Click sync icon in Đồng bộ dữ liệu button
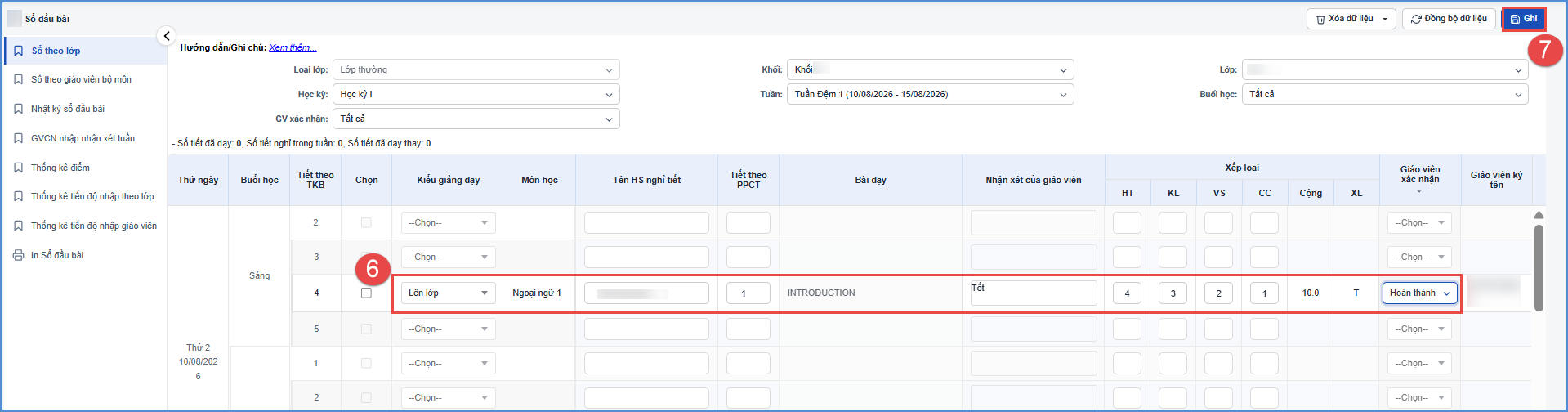1568x412 pixels. pos(1416,19)
